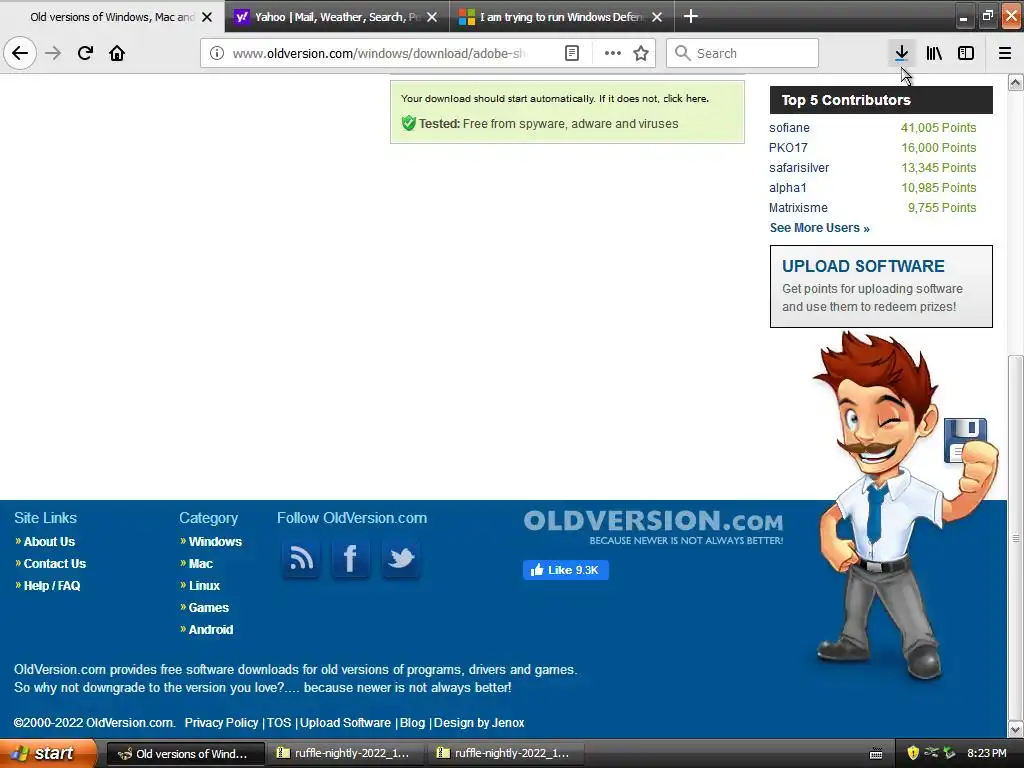Click into the Search box

click(743, 53)
